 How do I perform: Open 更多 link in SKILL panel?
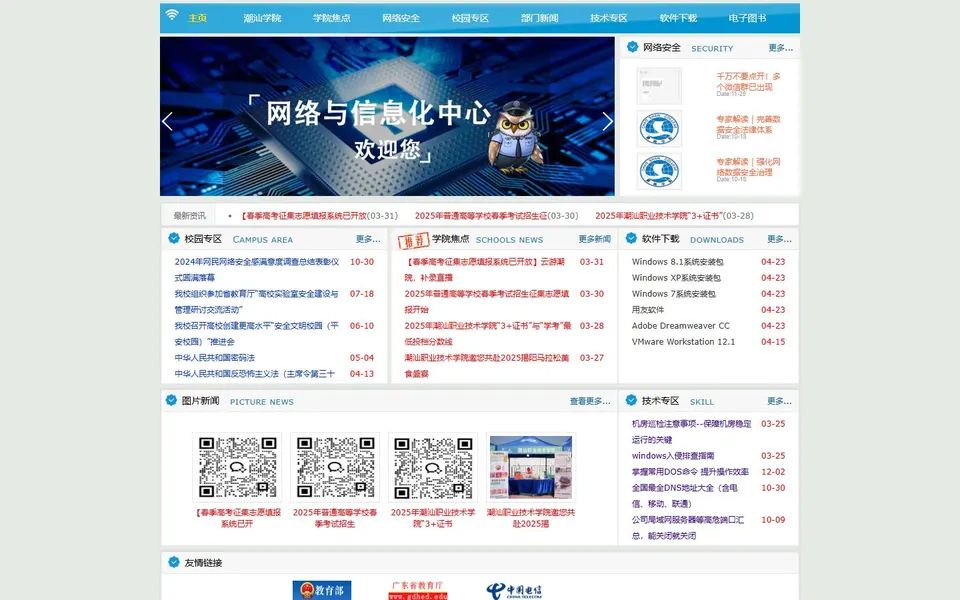pyautogui.click(x=779, y=402)
